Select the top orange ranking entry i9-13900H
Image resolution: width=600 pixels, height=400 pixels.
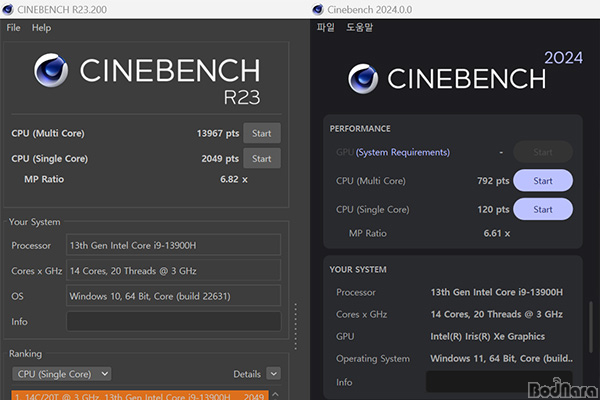(x=140, y=395)
